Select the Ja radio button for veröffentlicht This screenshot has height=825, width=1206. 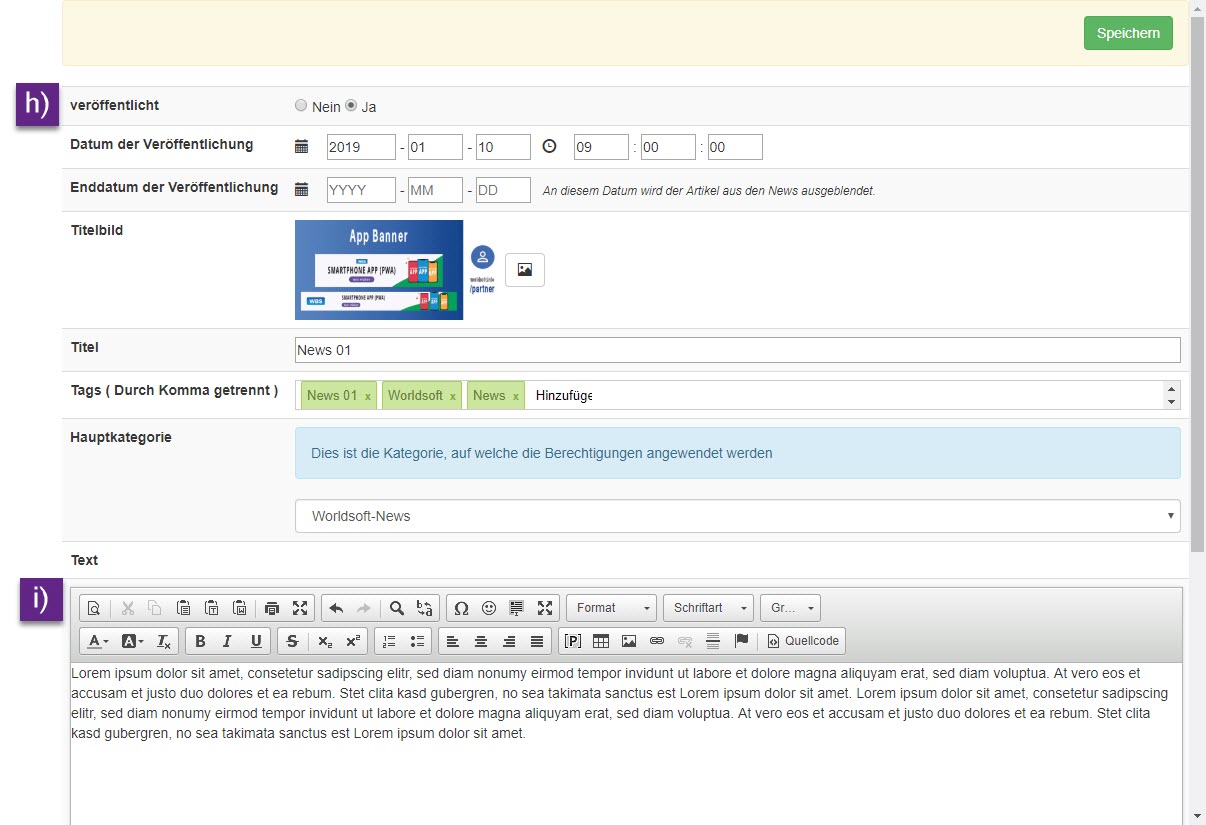click(x=351, y=104)
